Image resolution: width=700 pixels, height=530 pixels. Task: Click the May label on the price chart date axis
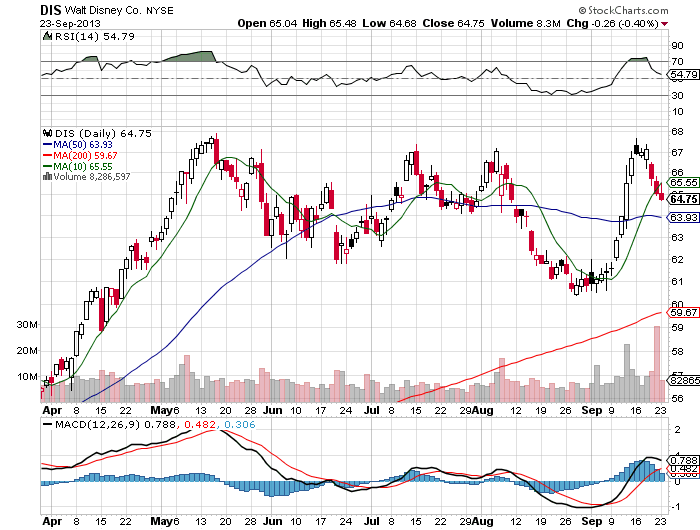tap(162, 410)
